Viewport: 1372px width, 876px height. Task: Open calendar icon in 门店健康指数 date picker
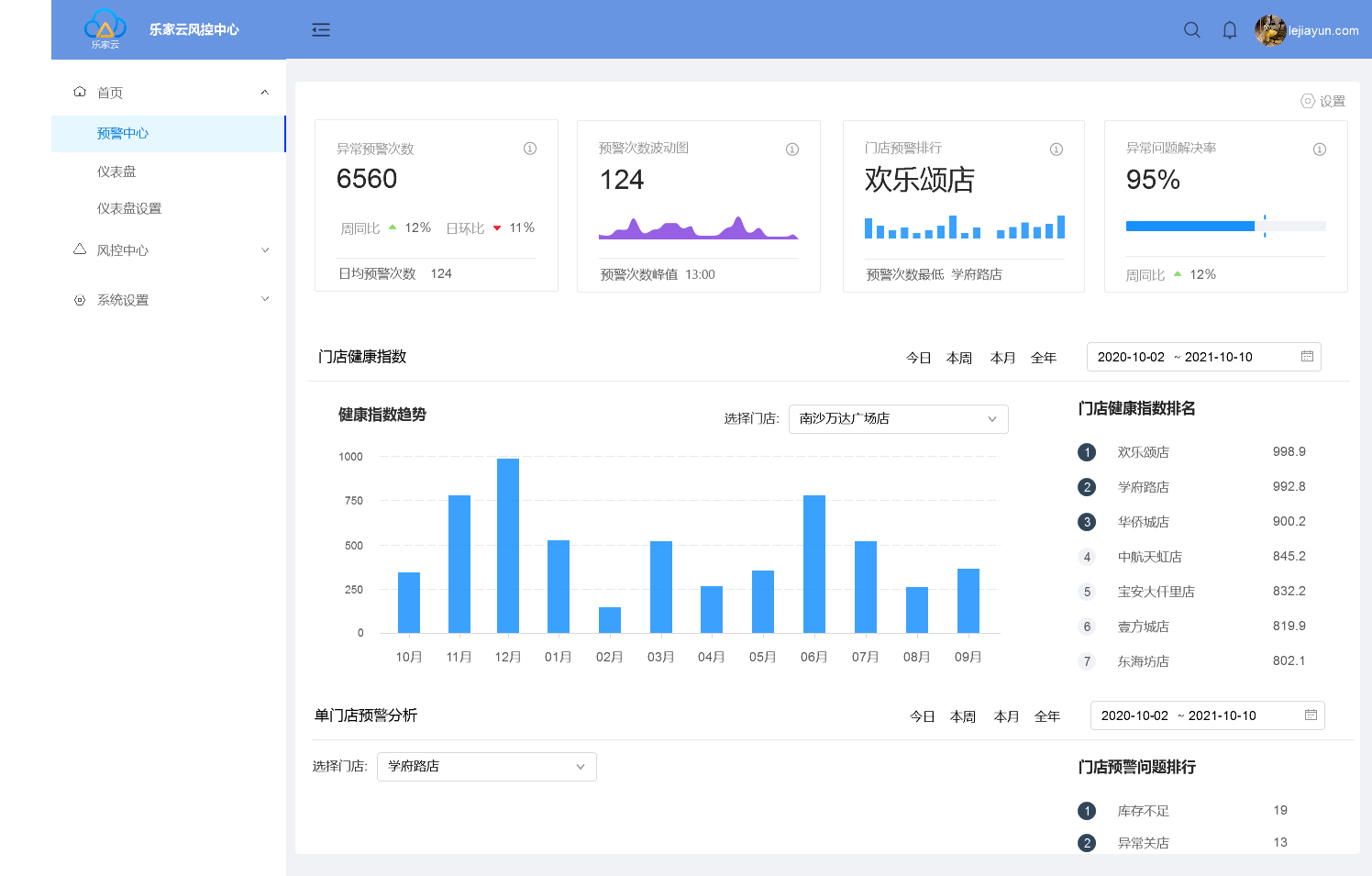[1307, 357]
